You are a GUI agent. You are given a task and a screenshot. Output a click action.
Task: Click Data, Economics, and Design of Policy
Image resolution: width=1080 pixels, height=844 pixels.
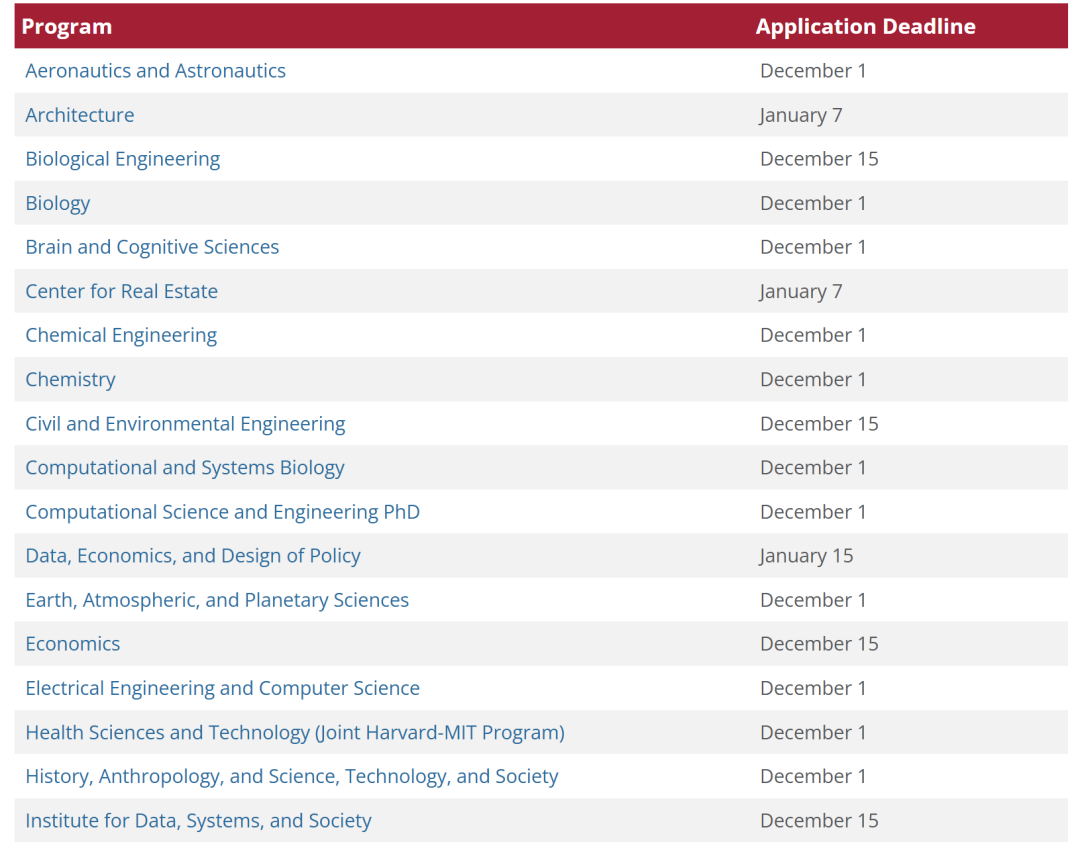(193, 556)
